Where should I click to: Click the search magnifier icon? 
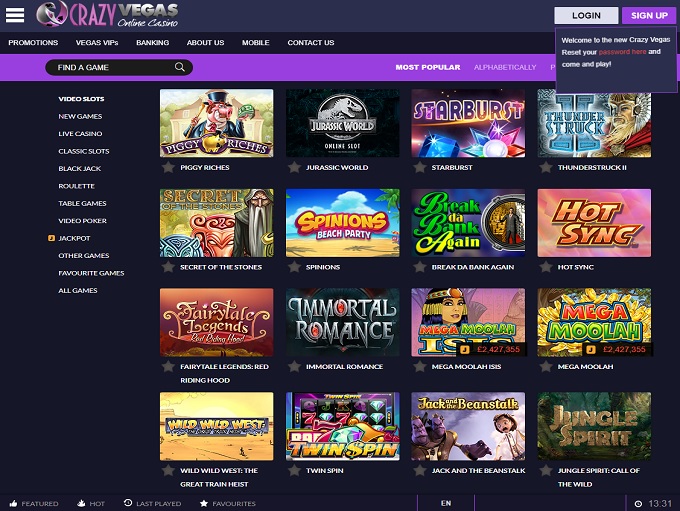click(x=180, y=67)
